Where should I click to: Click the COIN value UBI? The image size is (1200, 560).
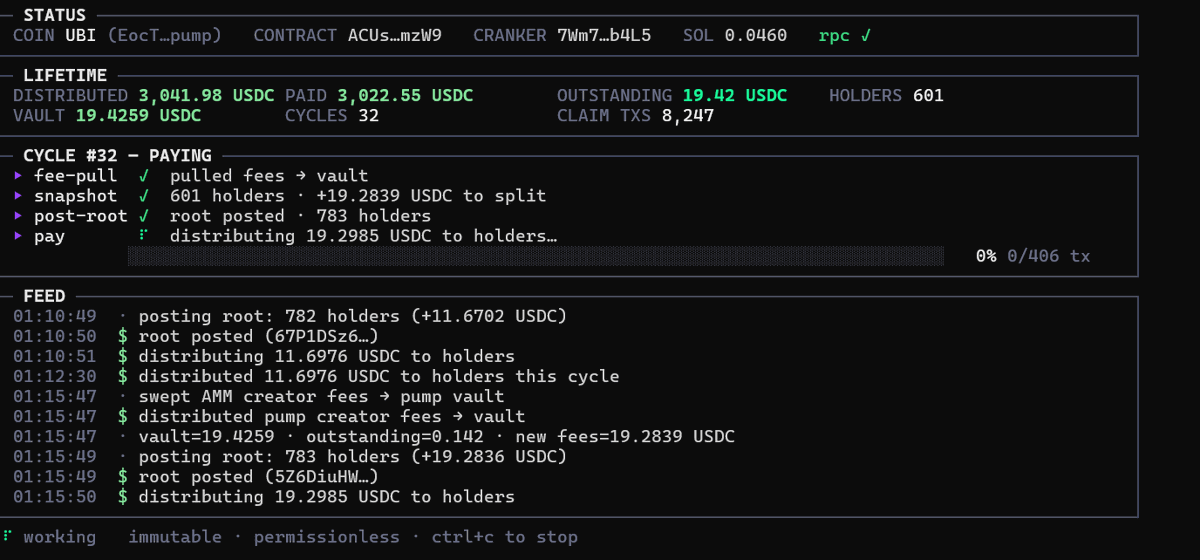(81, 35)
